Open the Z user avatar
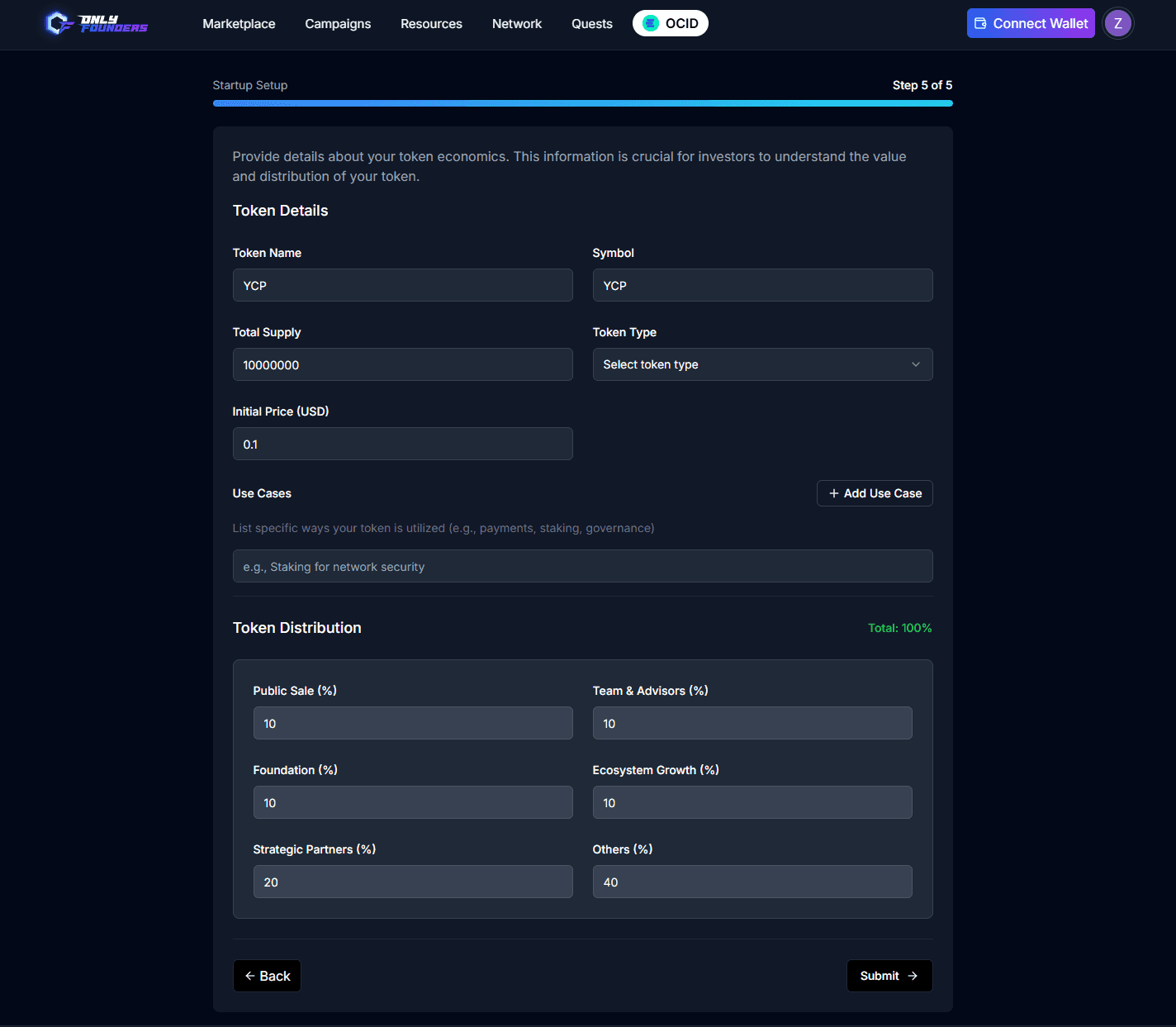This screenshot has height=1027, width=1176. [x=1118, y=23]
